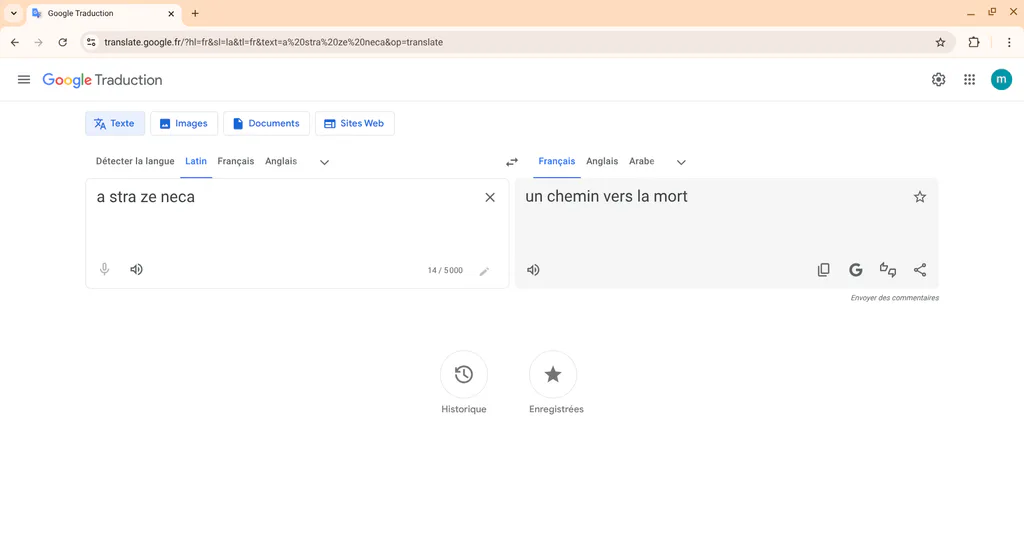This screenshot has height=544, width=1024.
Task: Select Anglais as target language
Action: [602, 161]
